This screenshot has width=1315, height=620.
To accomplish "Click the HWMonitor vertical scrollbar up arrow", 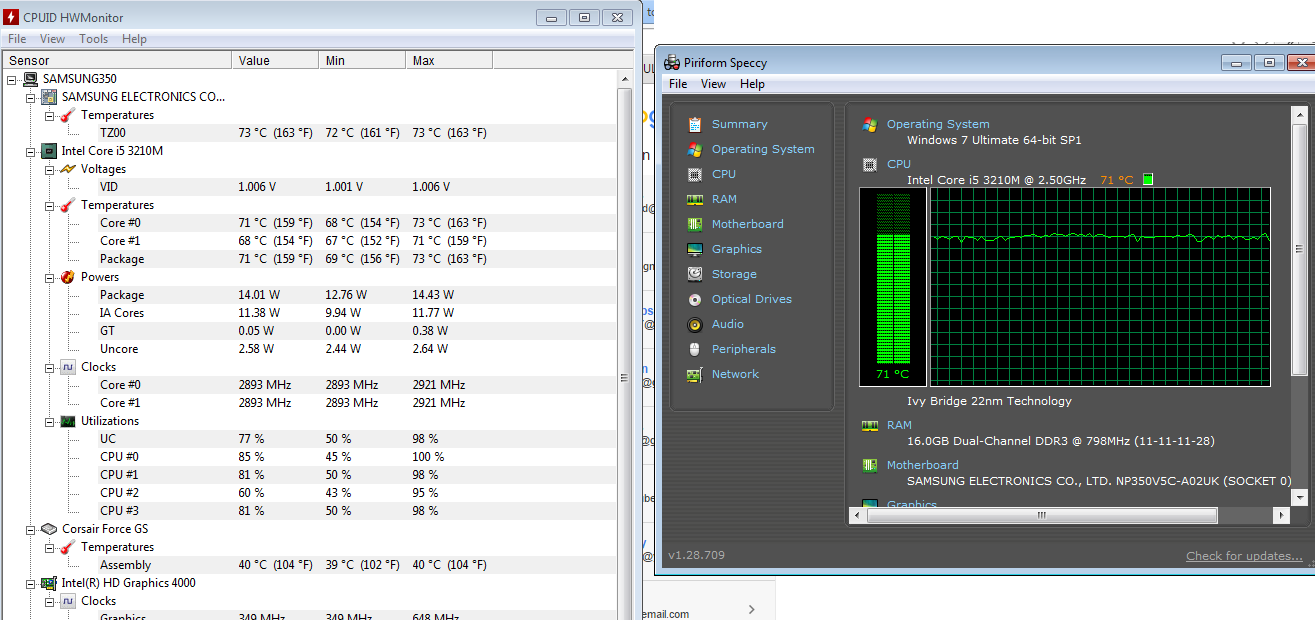I will click(626, 78).
